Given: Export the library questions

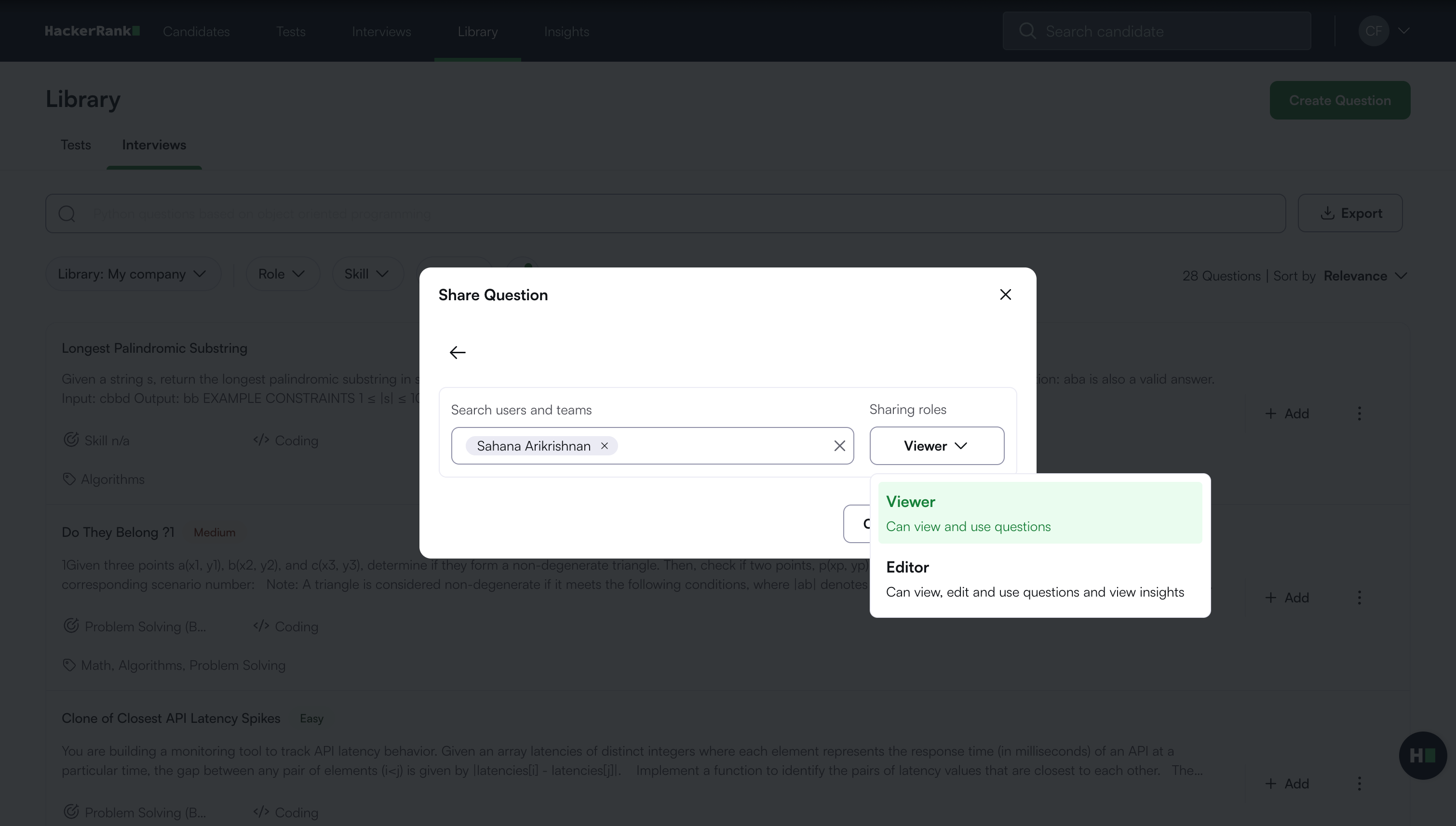Looking at the screenshot, I should click(x=1349, y=213).
